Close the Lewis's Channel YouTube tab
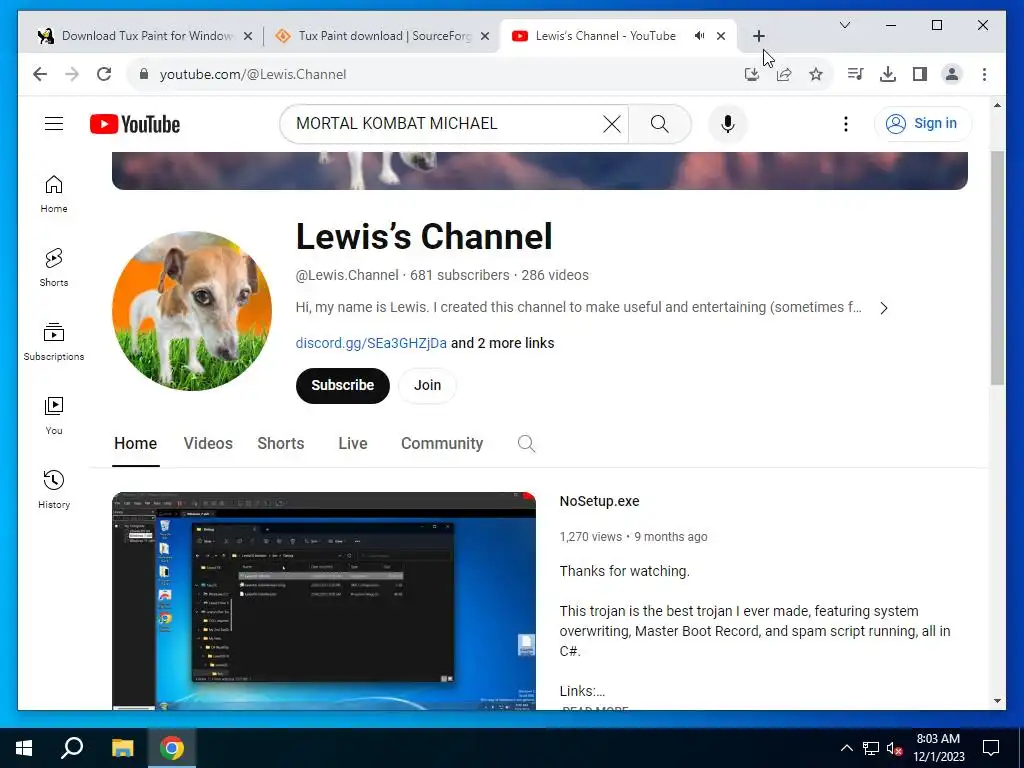This screenshot has height=768, width=1024. [721, 37]
